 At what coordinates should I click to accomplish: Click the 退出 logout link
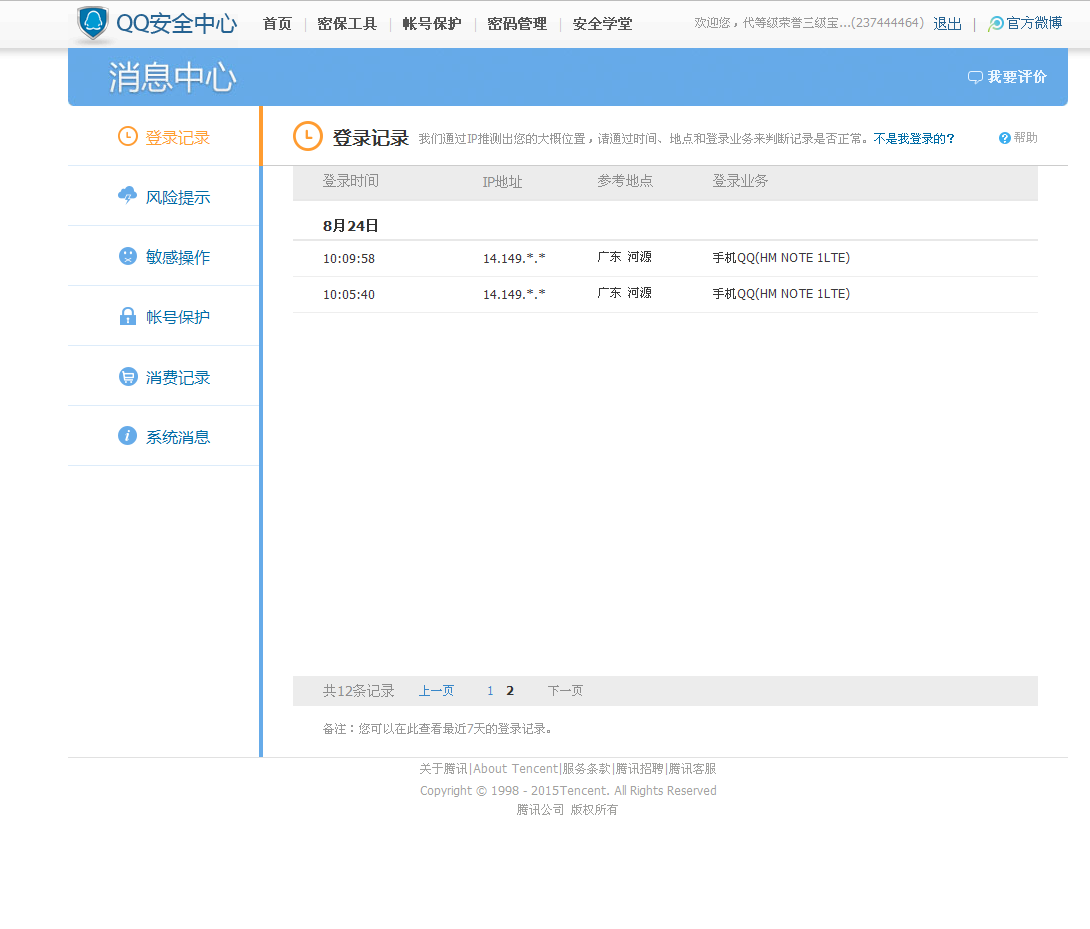(947, 24)
